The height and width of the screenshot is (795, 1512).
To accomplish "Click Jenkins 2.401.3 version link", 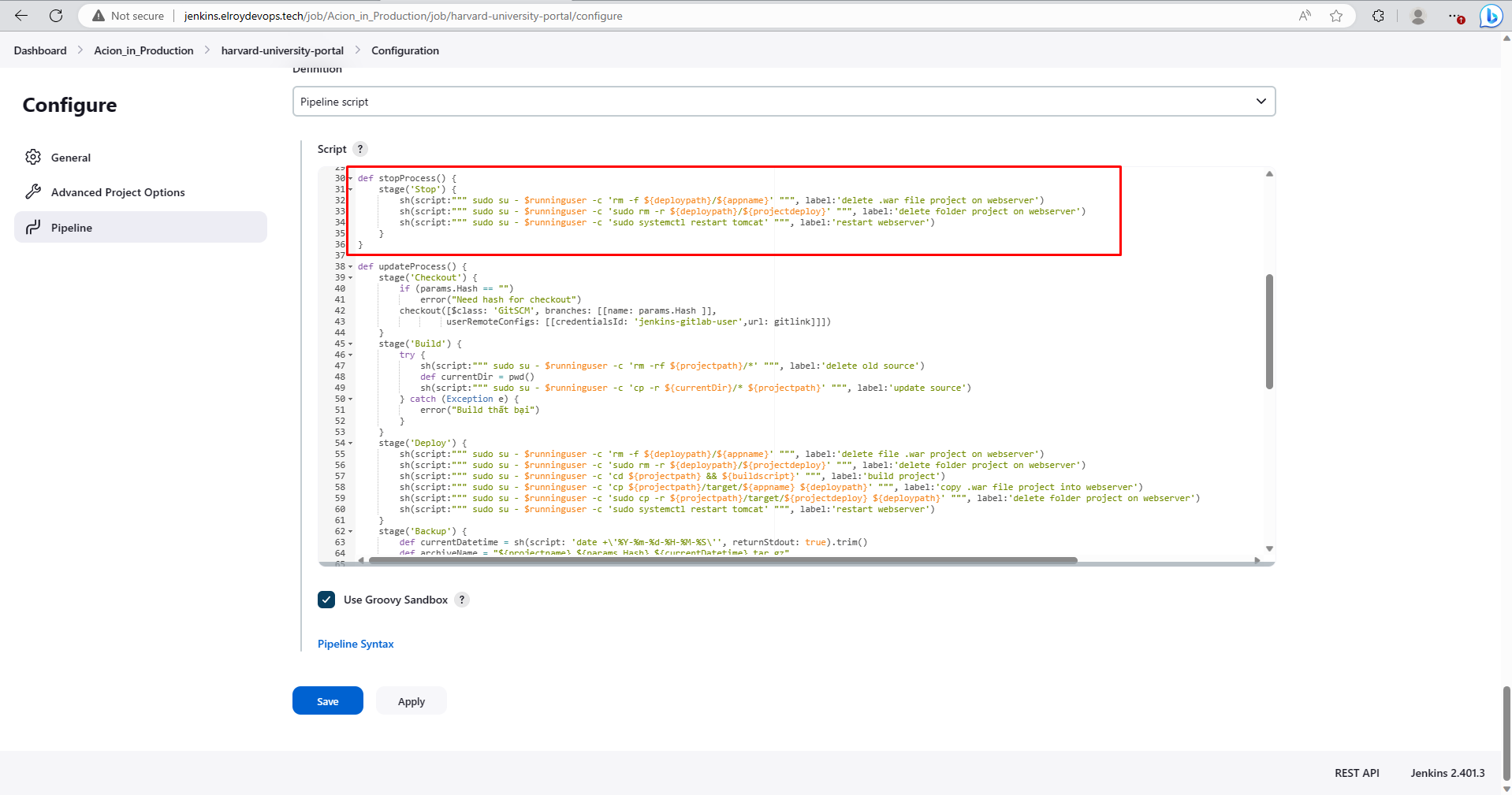I will tap(1447, 773).
